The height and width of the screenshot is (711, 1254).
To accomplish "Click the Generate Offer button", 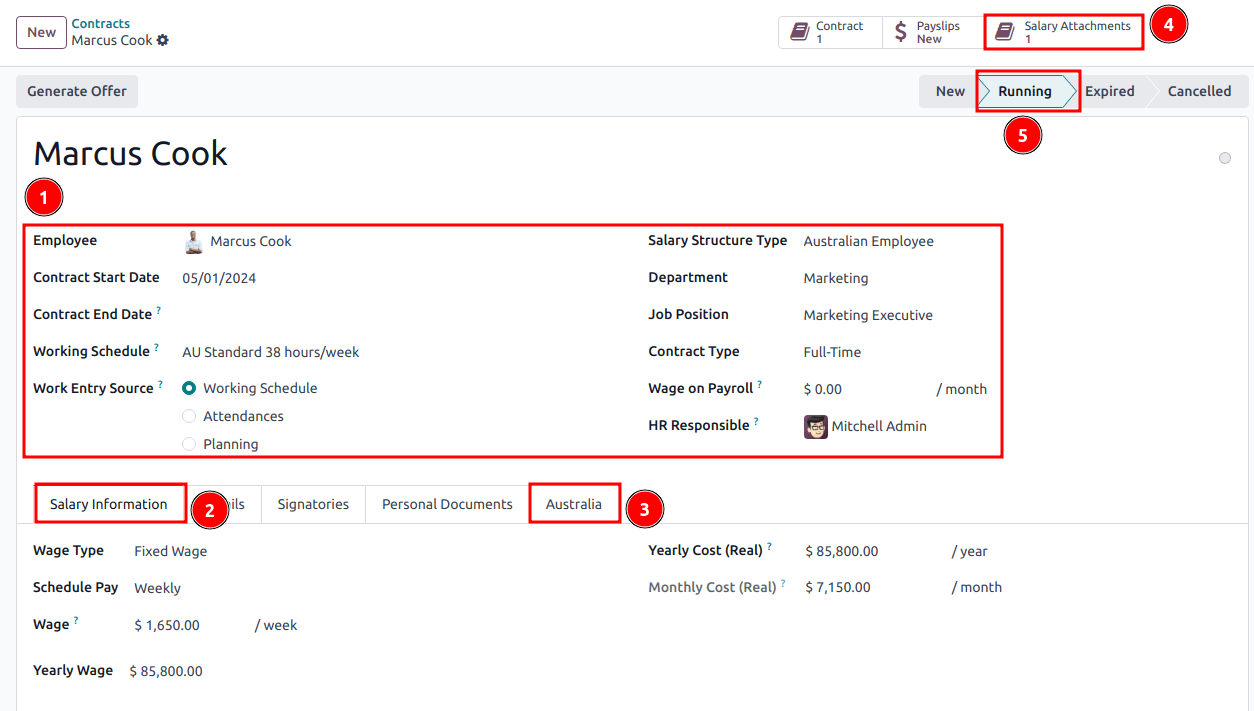I will (x=77, y=91).
